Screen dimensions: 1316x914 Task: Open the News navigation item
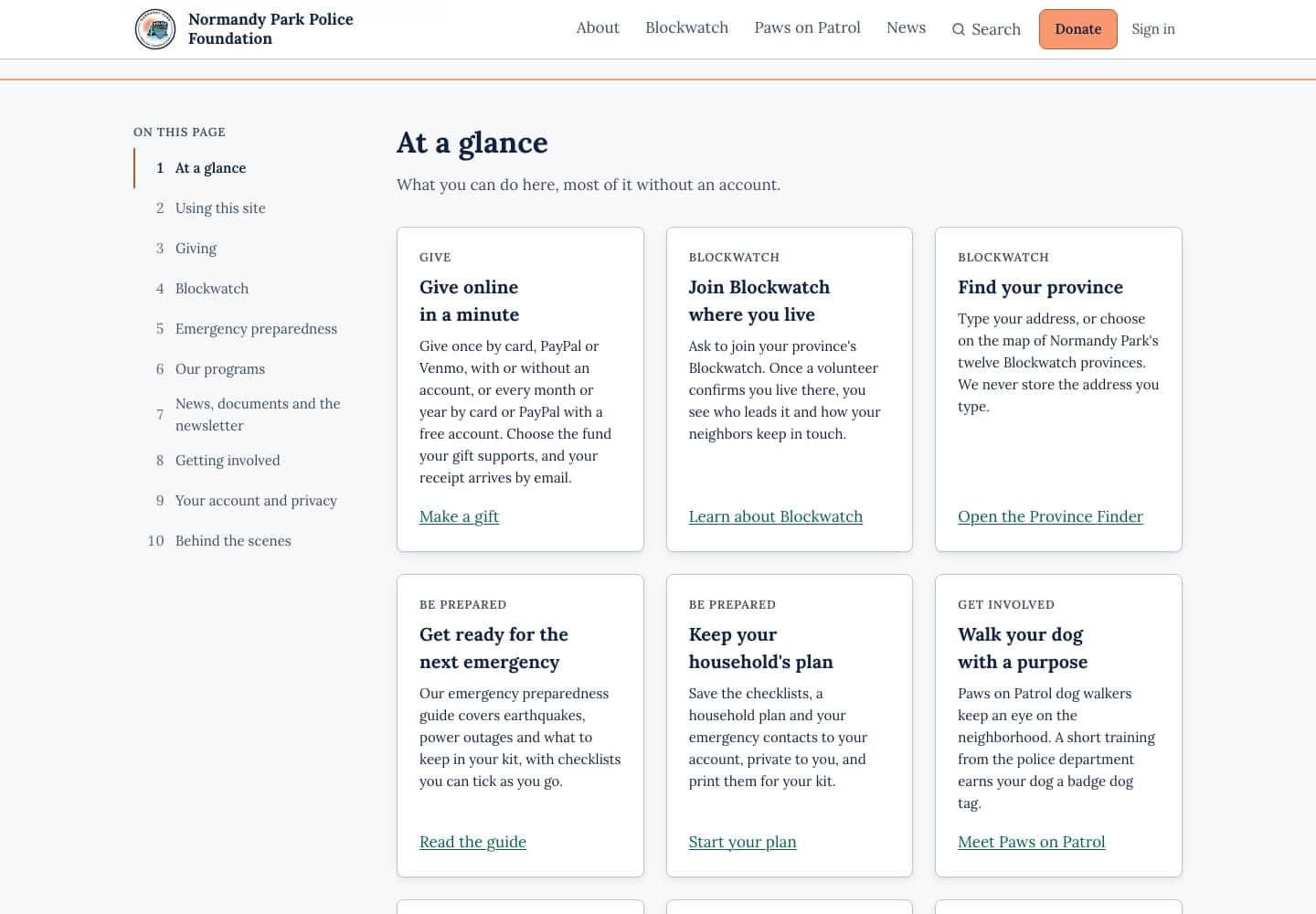point(906,27)
